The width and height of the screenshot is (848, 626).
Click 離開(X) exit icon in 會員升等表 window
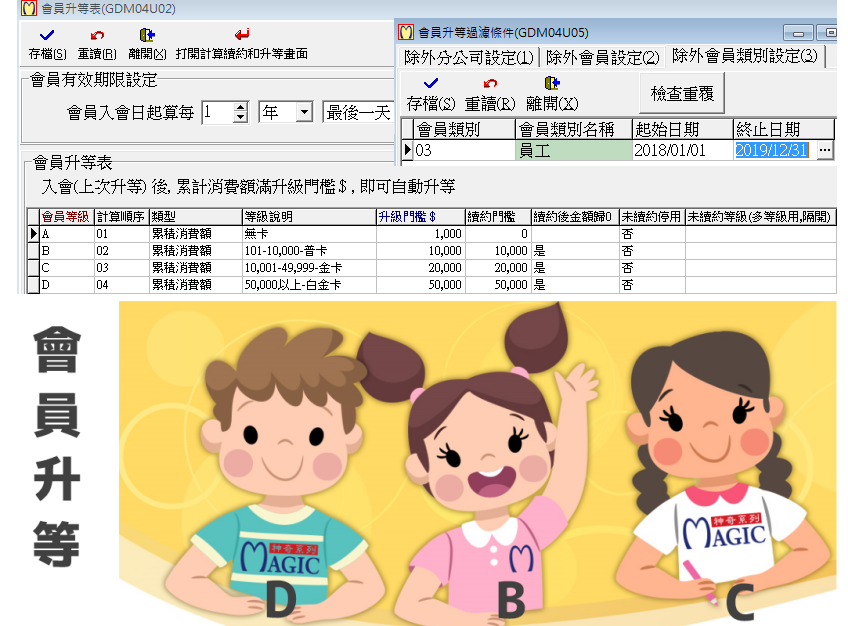[x=147, y=36]
